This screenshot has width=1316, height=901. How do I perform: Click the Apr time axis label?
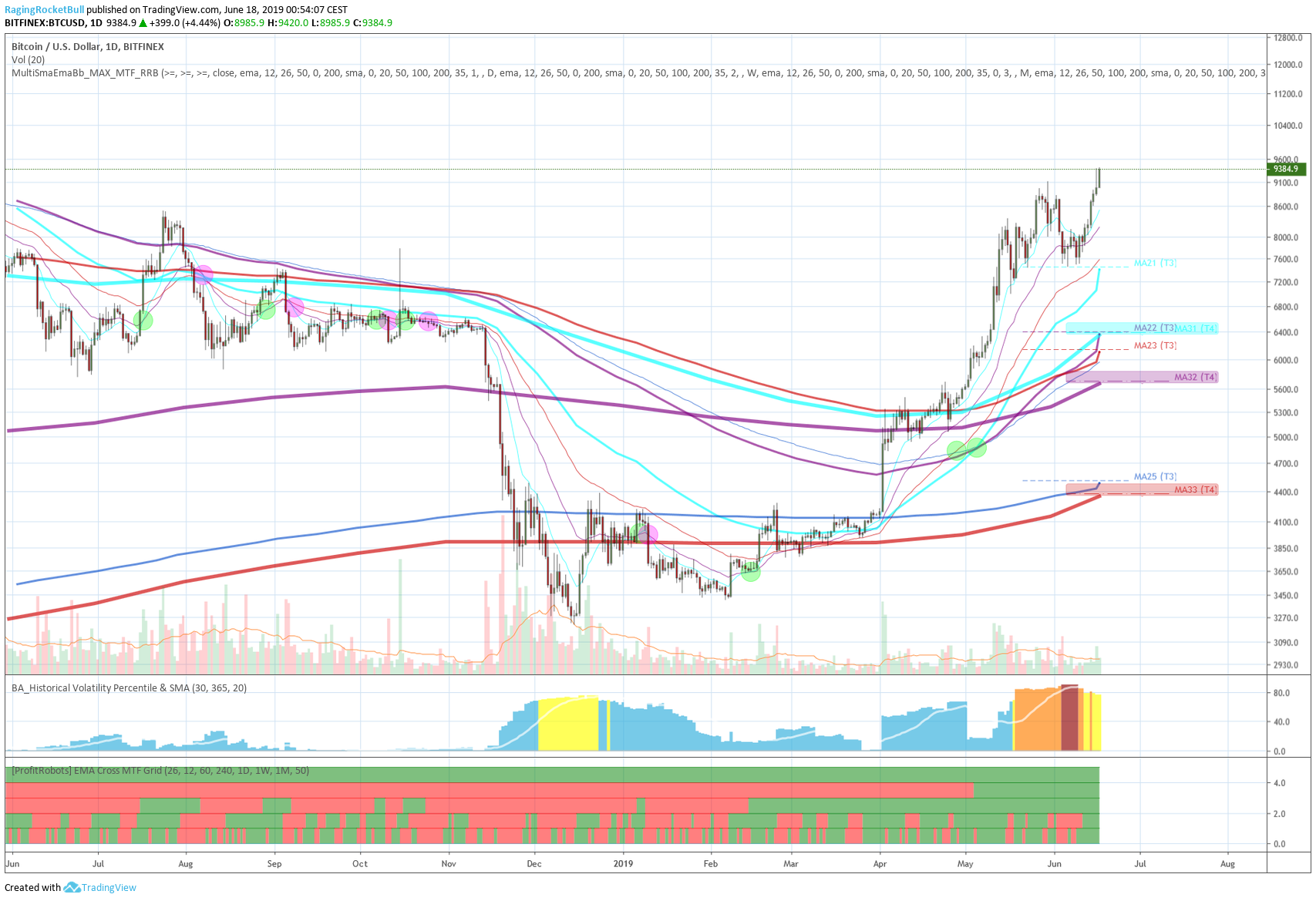pyautogui.click(x=880, y=864)
